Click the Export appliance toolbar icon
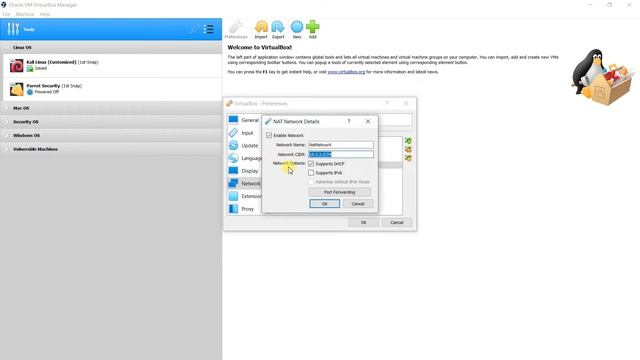This screenshot has height=360, width=640. coord(278,27)
